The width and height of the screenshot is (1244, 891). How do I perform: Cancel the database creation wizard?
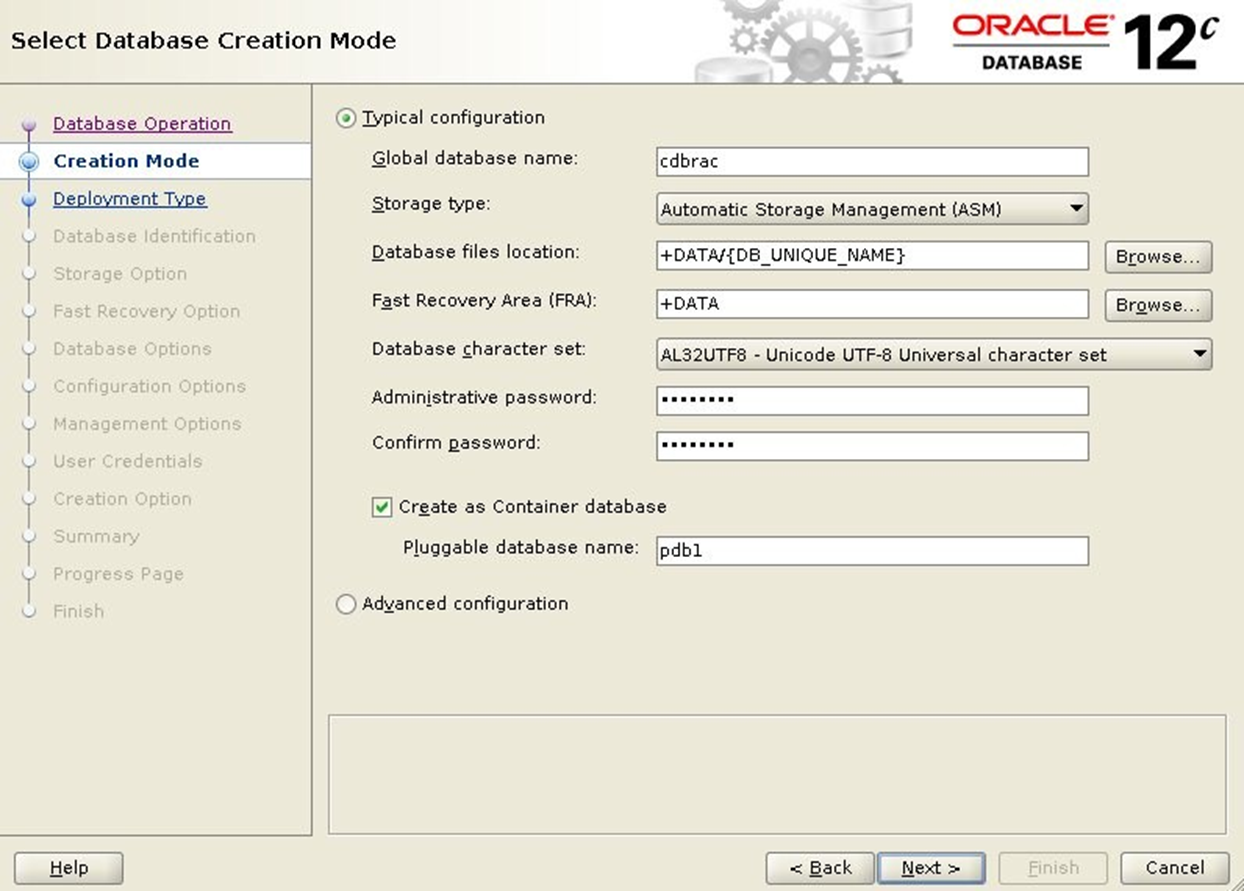coord(1175,868)
